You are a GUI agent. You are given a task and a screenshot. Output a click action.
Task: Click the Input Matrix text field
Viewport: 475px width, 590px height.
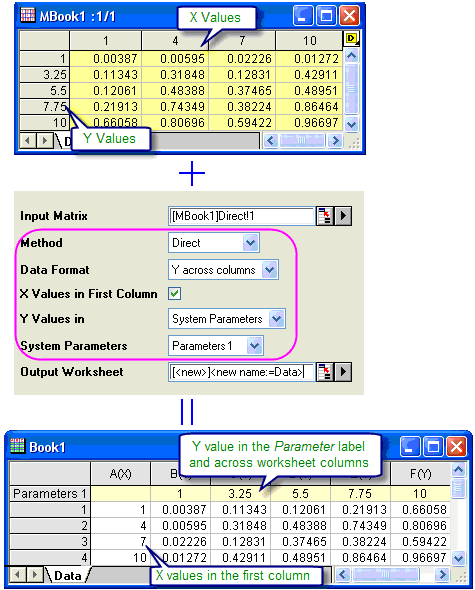241,216
